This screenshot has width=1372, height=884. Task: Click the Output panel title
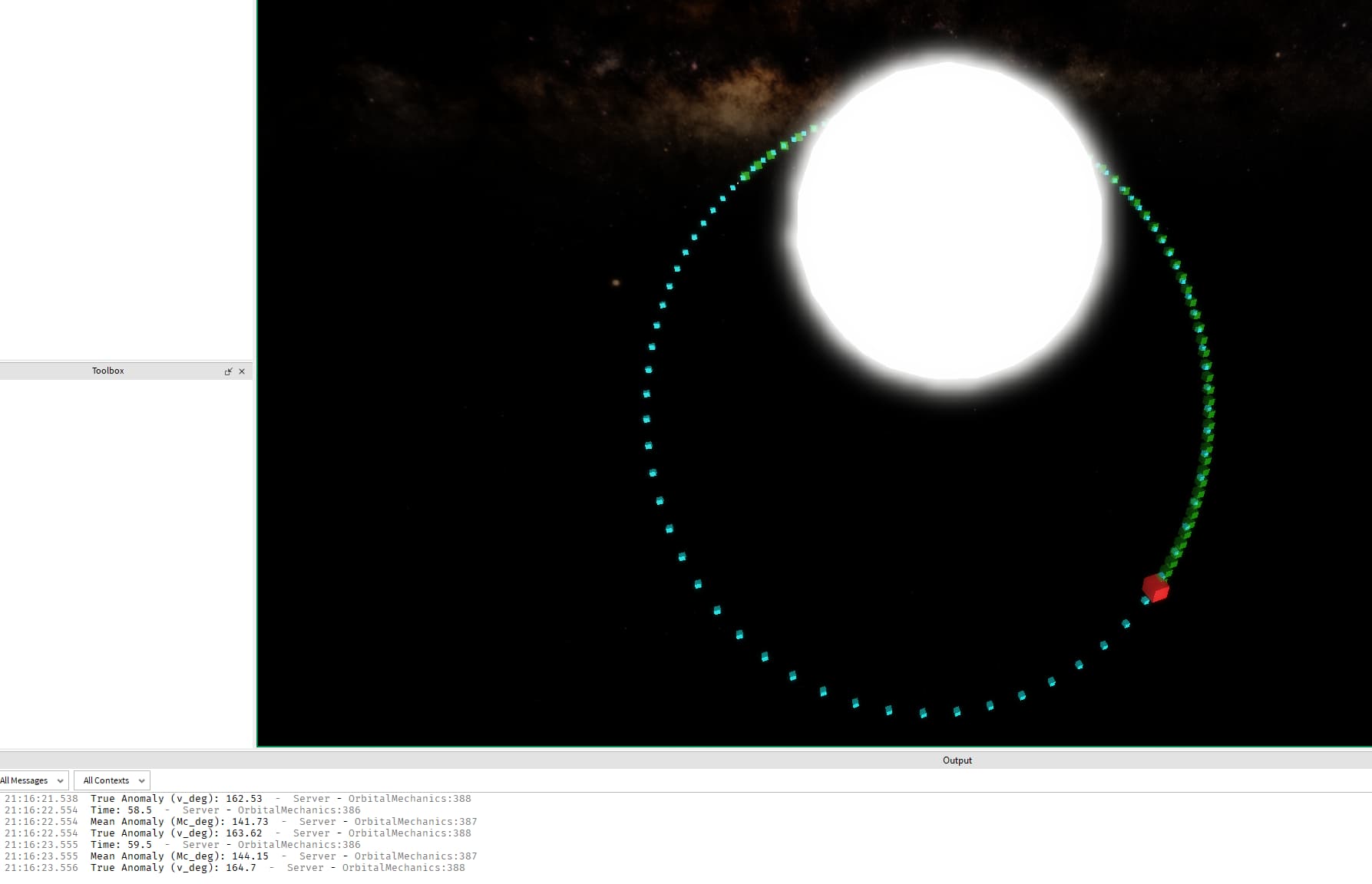[x=957, y=760]
